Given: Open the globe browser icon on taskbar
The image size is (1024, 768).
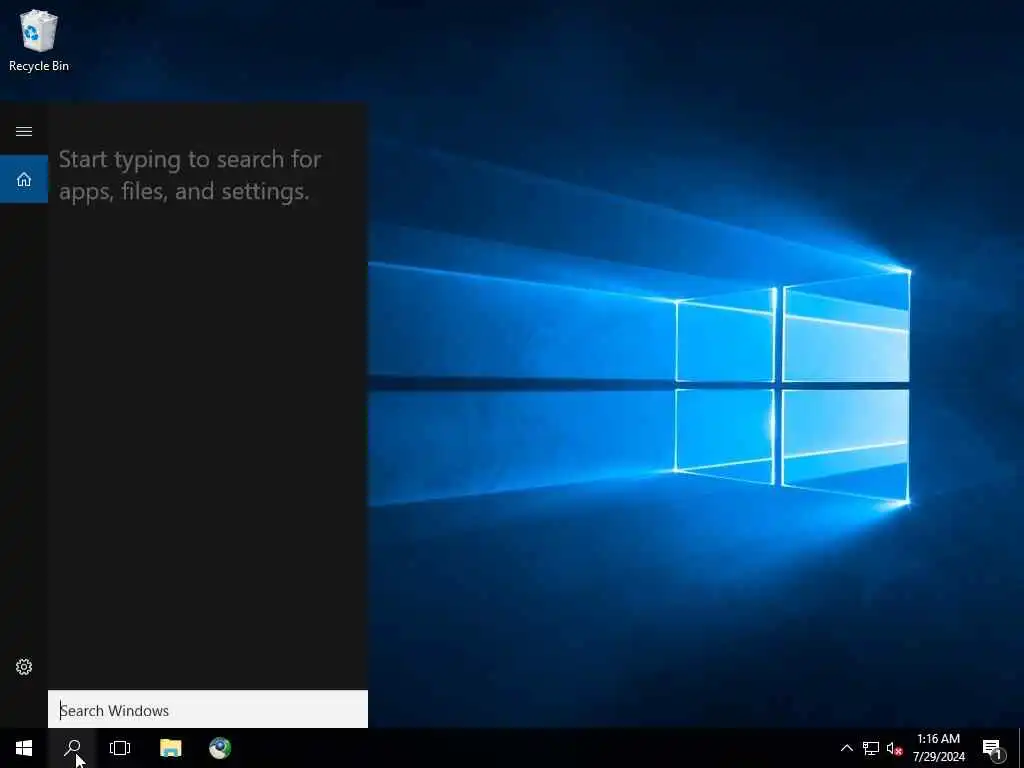Looking at the screenshot, I should (x=220, y=748).
